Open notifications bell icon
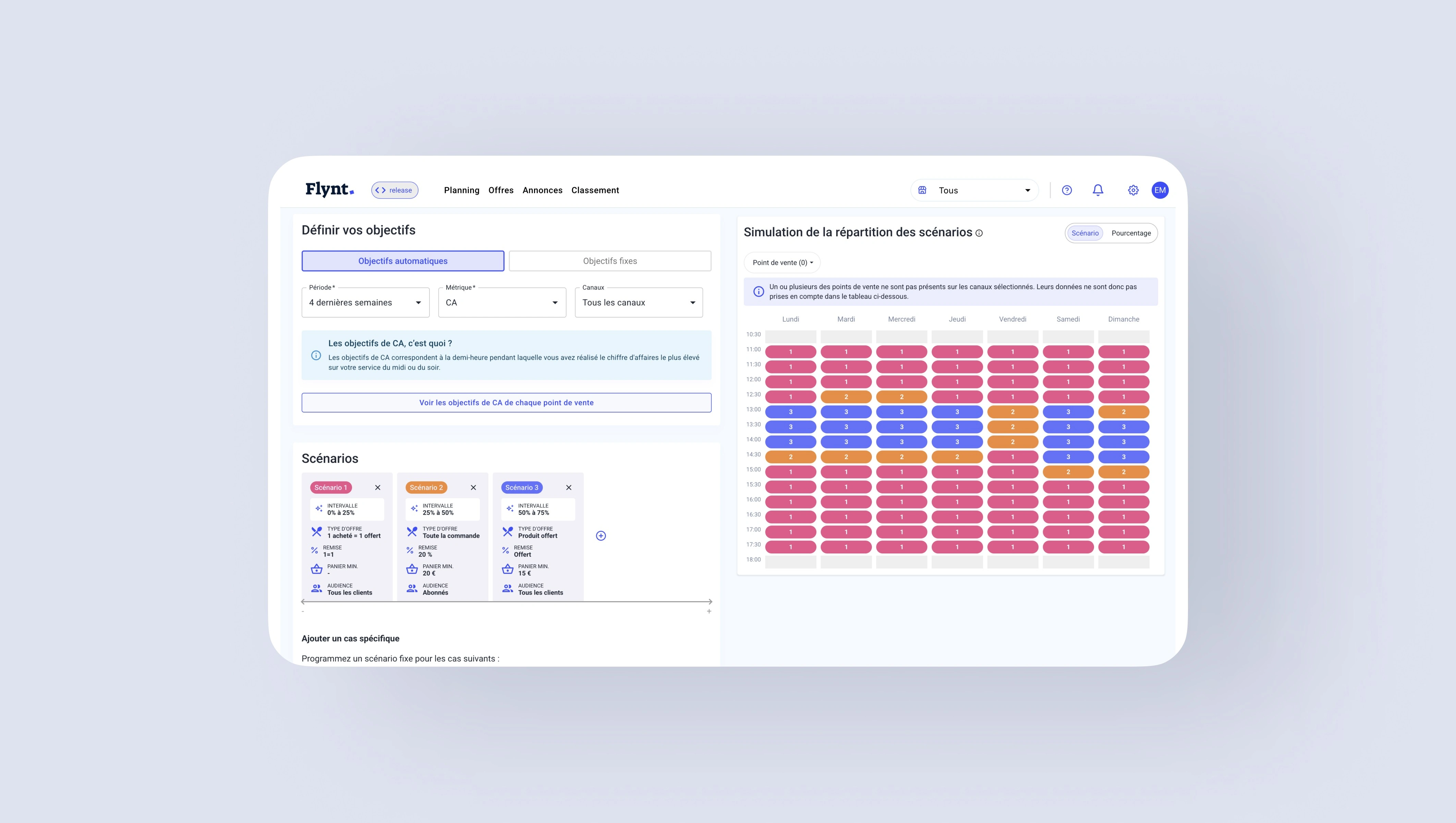1456x823 pixels. pyautogui.click(x=1097, y=190)
